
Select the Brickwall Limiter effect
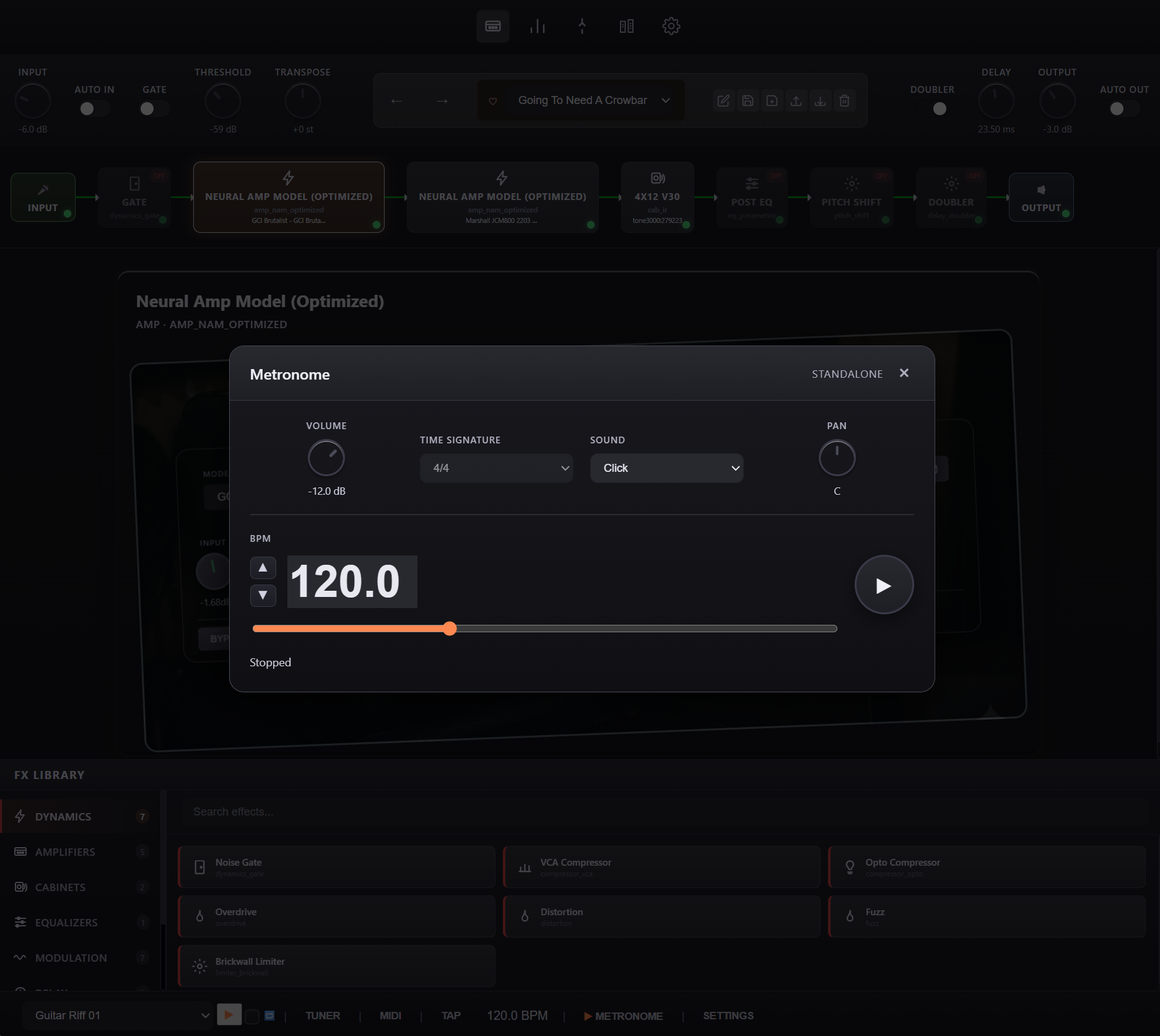pyautogui.click(x=336, y=965)
